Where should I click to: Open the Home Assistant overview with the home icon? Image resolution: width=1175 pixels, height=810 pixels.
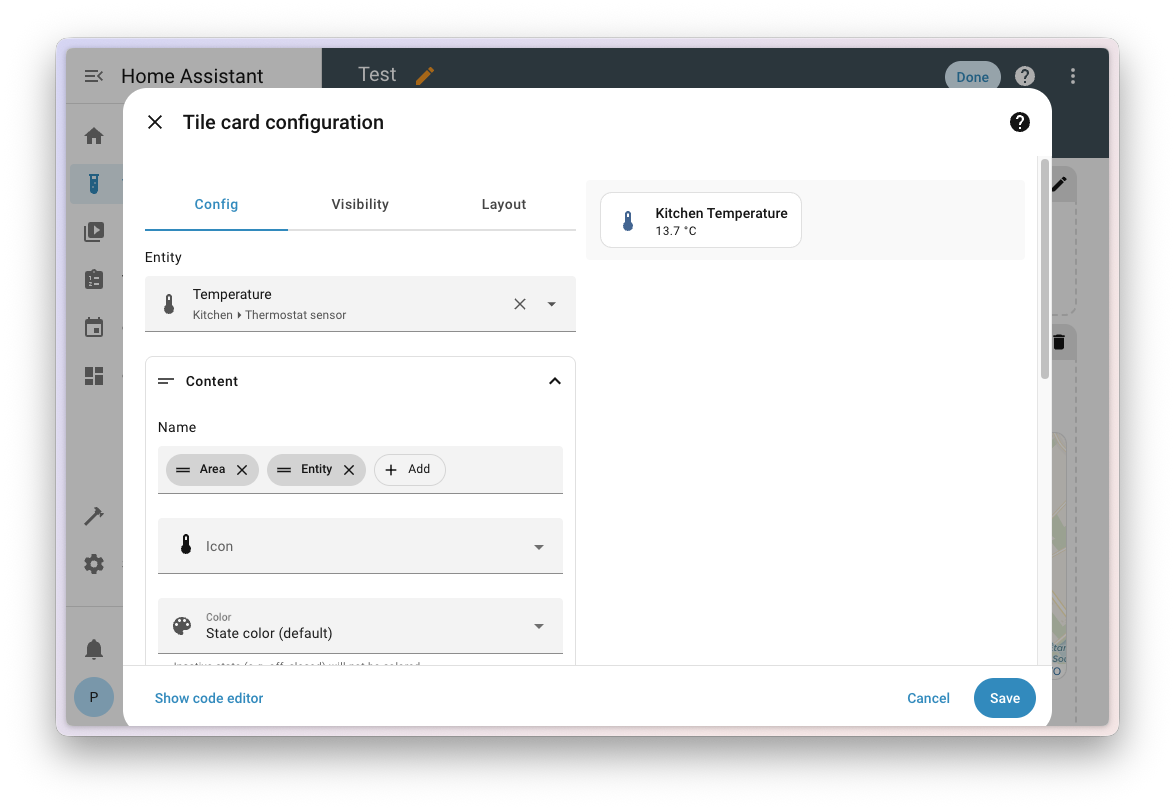coord(93,135)
